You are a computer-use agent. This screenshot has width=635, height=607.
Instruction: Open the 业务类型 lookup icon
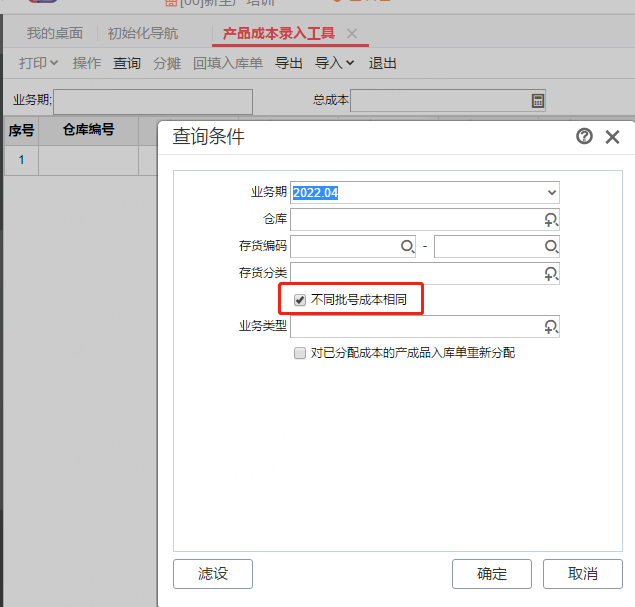551,327
